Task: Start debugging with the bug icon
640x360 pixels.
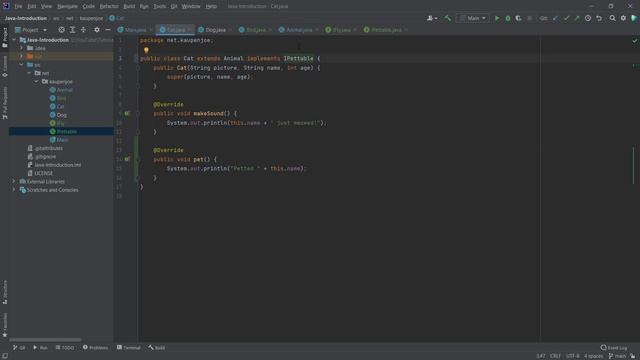Action: point(508,18)
